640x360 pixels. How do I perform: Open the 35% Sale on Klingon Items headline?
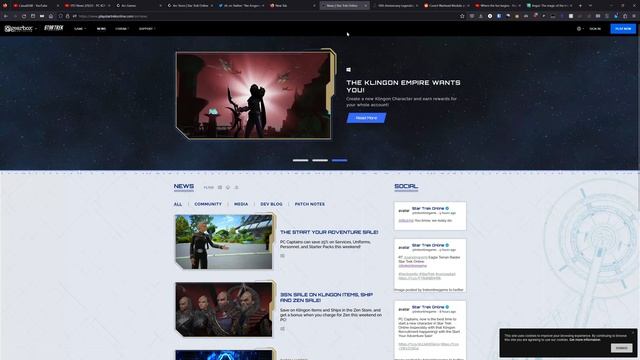(x=327, y=297)
